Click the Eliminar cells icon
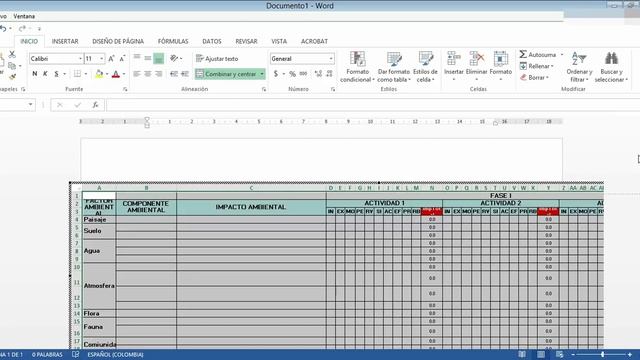This screenshot has height=360, width=640. 477,59
